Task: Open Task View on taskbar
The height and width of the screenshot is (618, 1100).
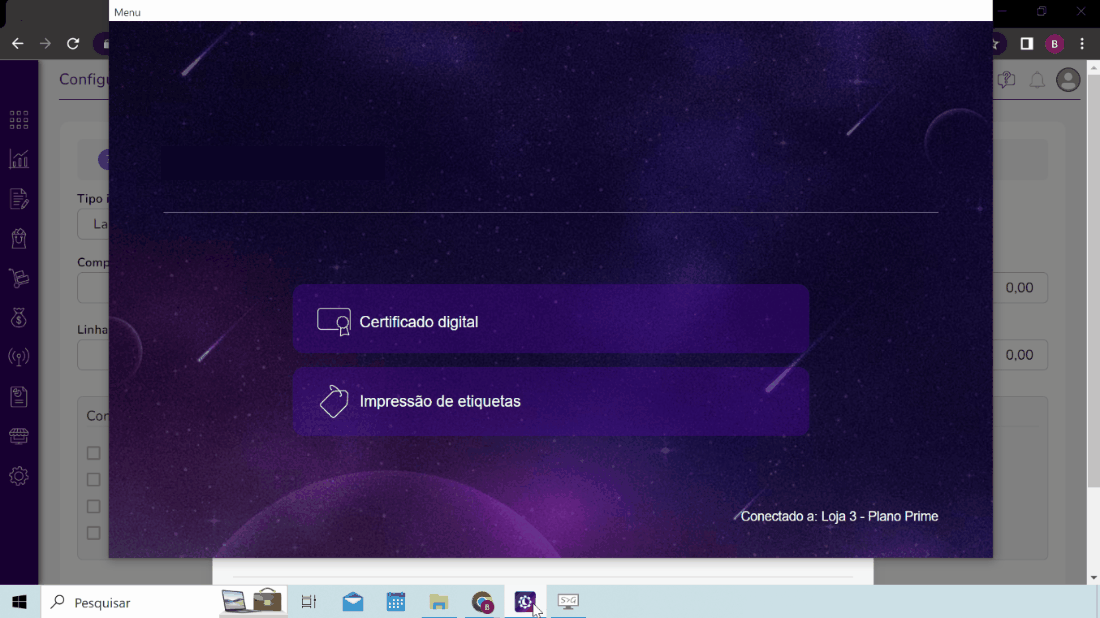Action: coord(309,602)
